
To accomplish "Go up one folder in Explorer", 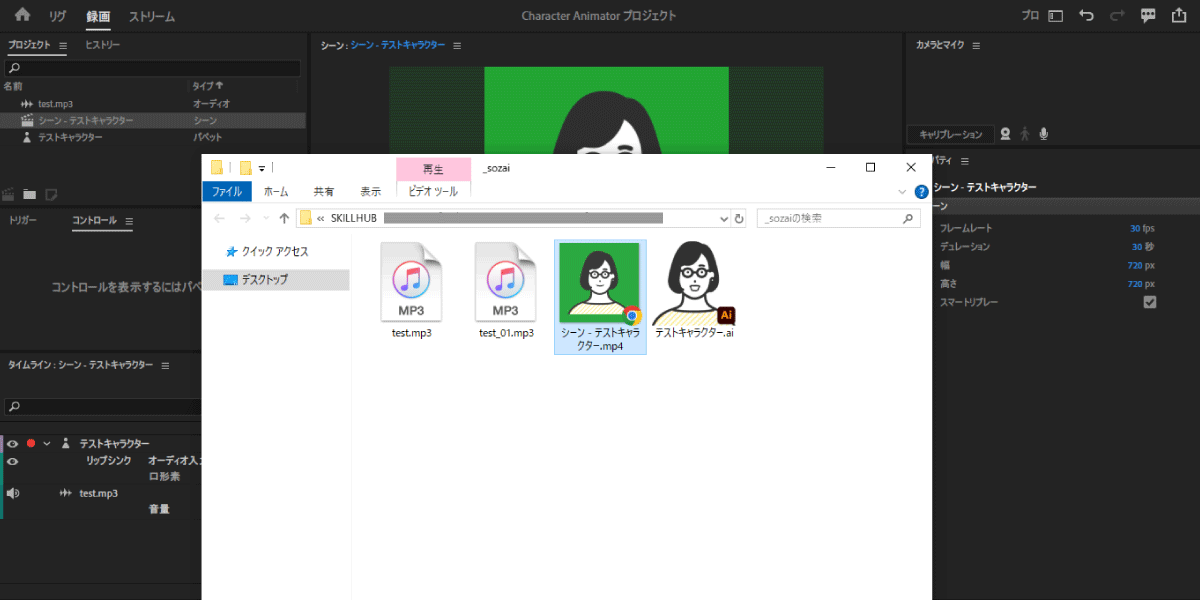I will click(284, 218).
